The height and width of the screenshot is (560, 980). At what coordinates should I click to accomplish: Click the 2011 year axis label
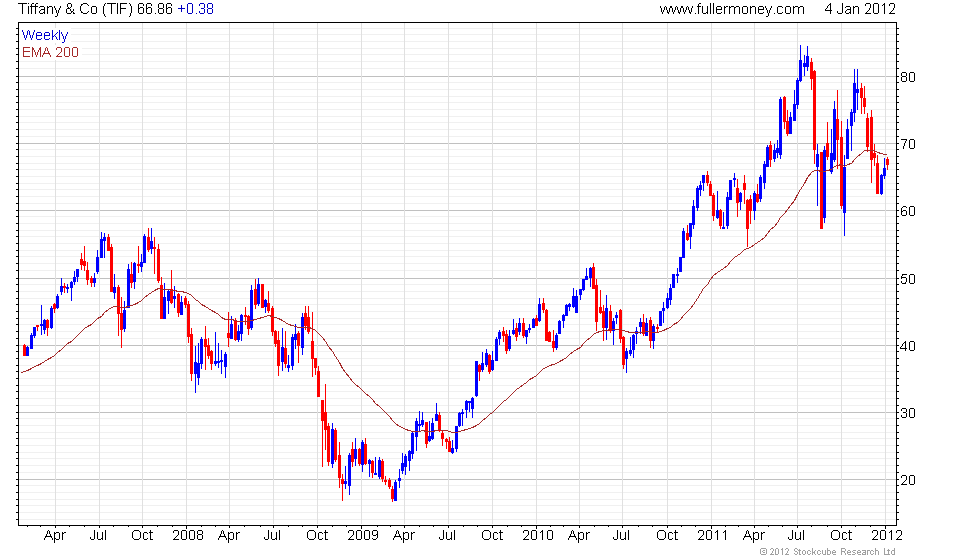click(x=712, y=536)
